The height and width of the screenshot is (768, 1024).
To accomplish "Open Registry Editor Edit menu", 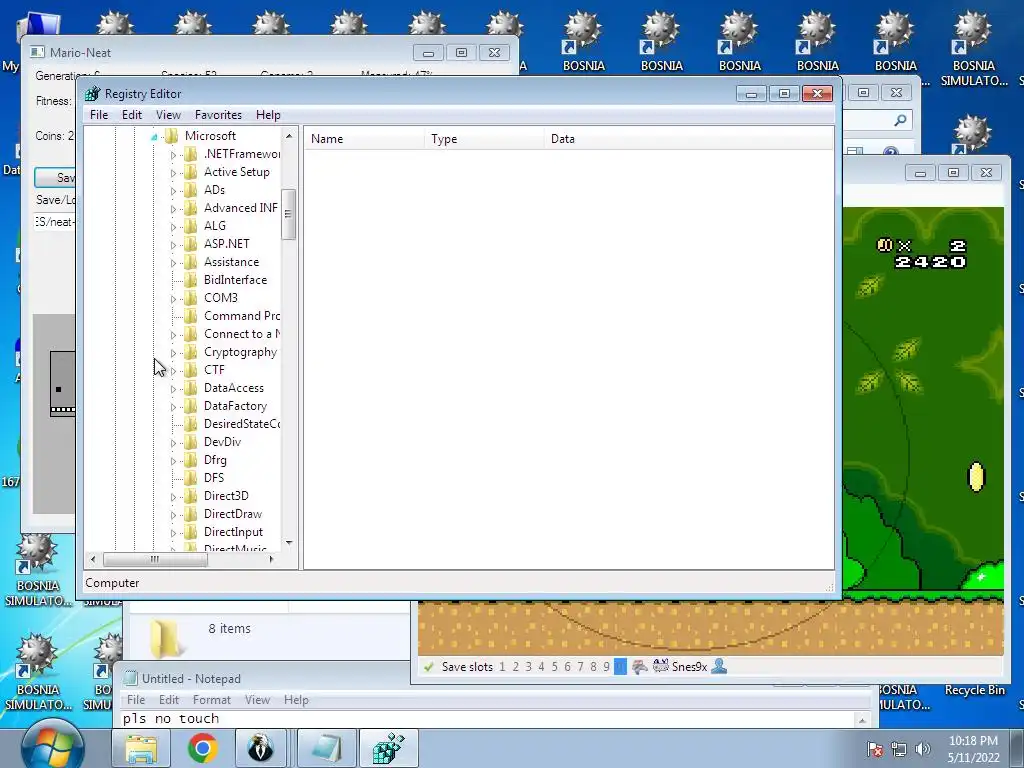I will point(132,115).
